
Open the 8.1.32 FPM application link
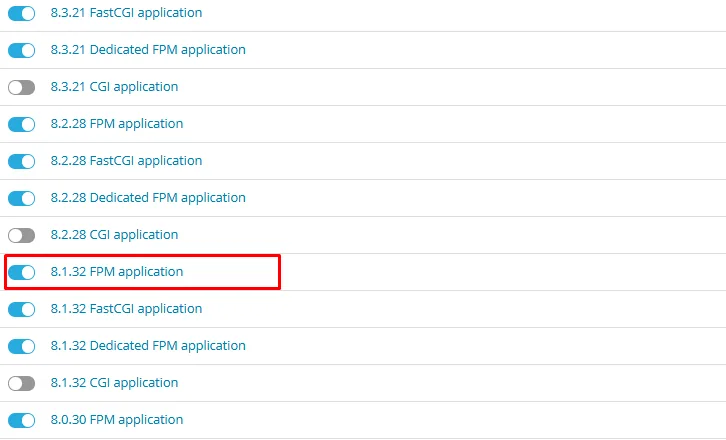(x=116, y=272)
